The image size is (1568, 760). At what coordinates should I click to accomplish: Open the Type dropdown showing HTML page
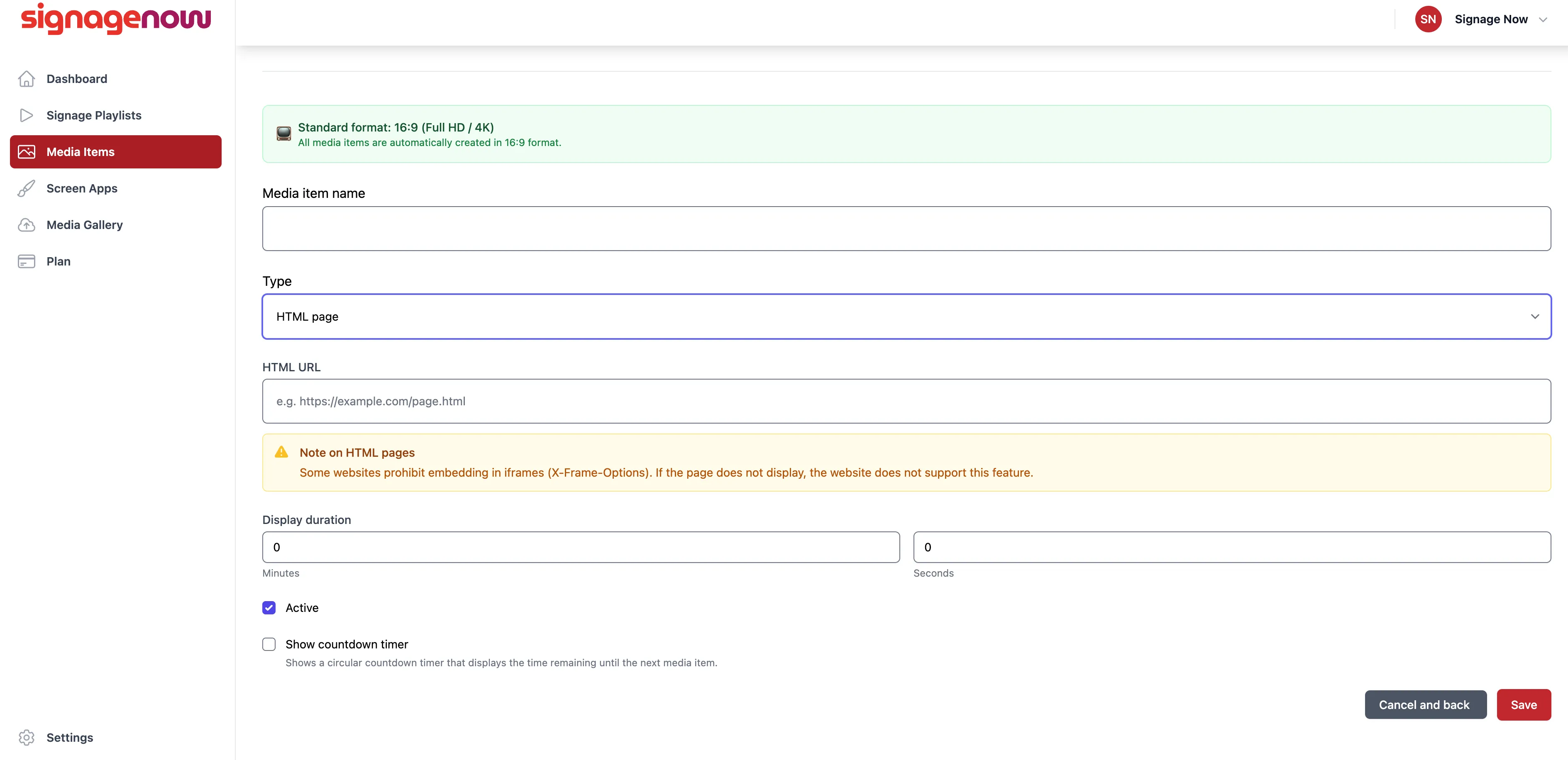pyautogui.click(x=906, y=317)
